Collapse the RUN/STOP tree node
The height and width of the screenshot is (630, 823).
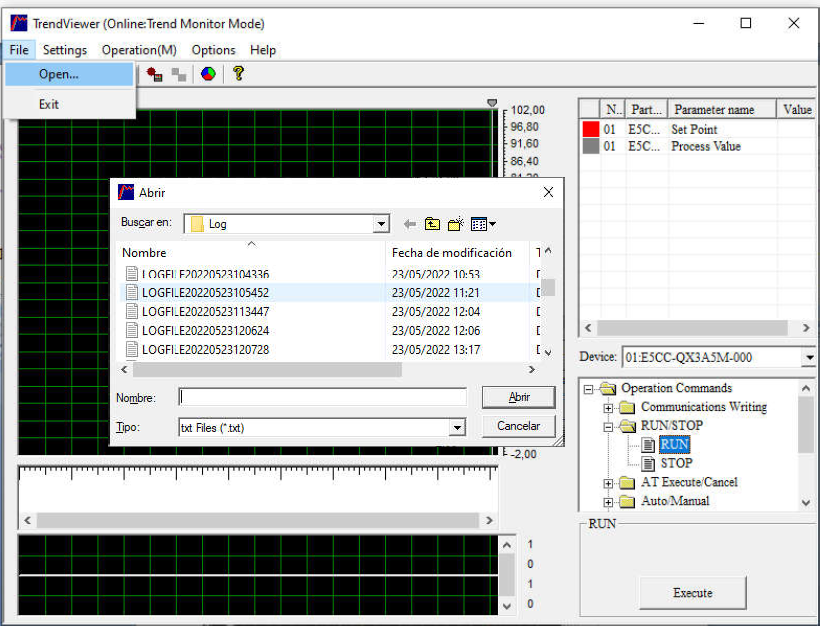tap(608, 427)
